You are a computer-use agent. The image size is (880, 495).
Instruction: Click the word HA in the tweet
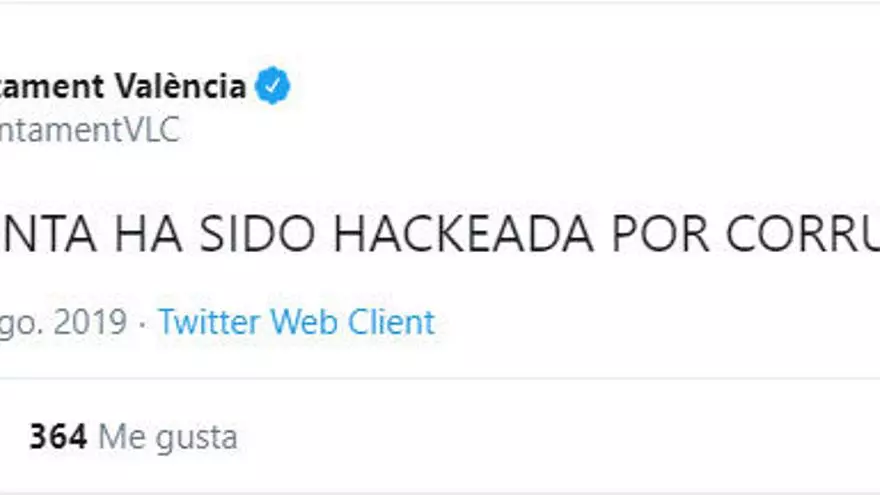pyautogui.click(x=148, y=233)
